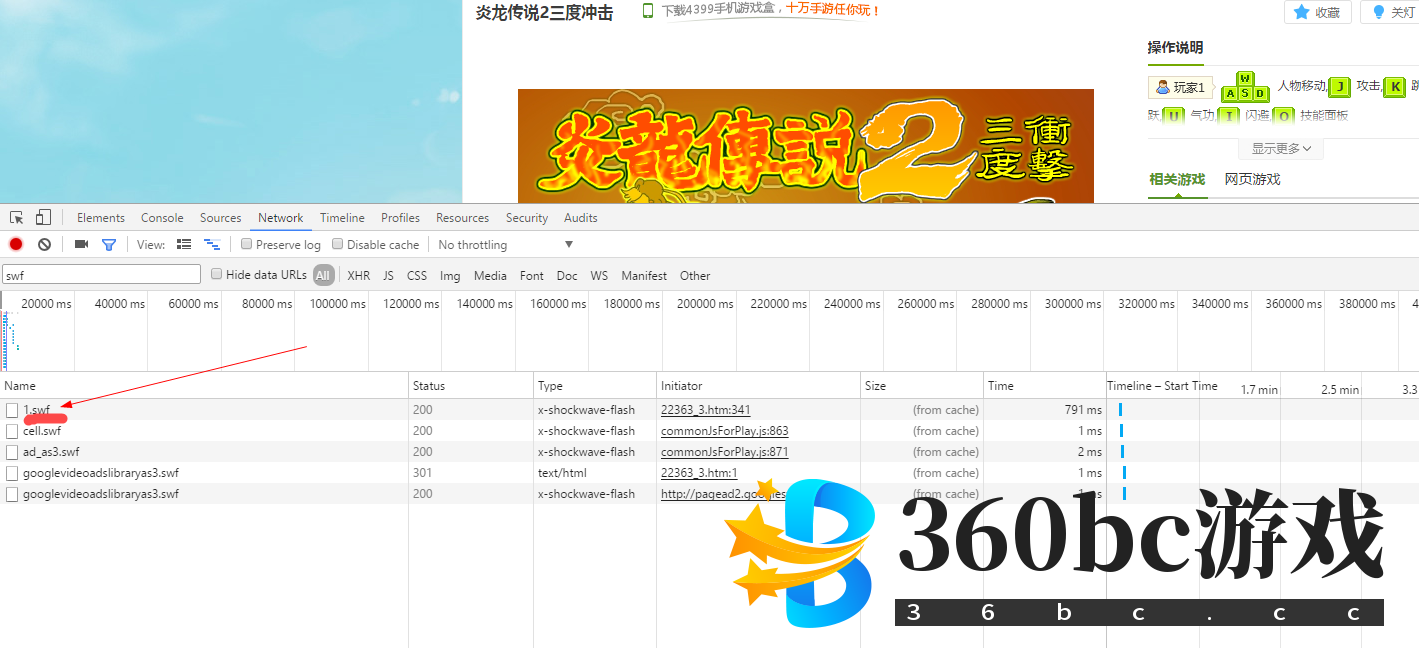The width and height of the screenshot is (1419, 648).
Task: Switch to large request rows view
Action: click(x=184, y=245)
